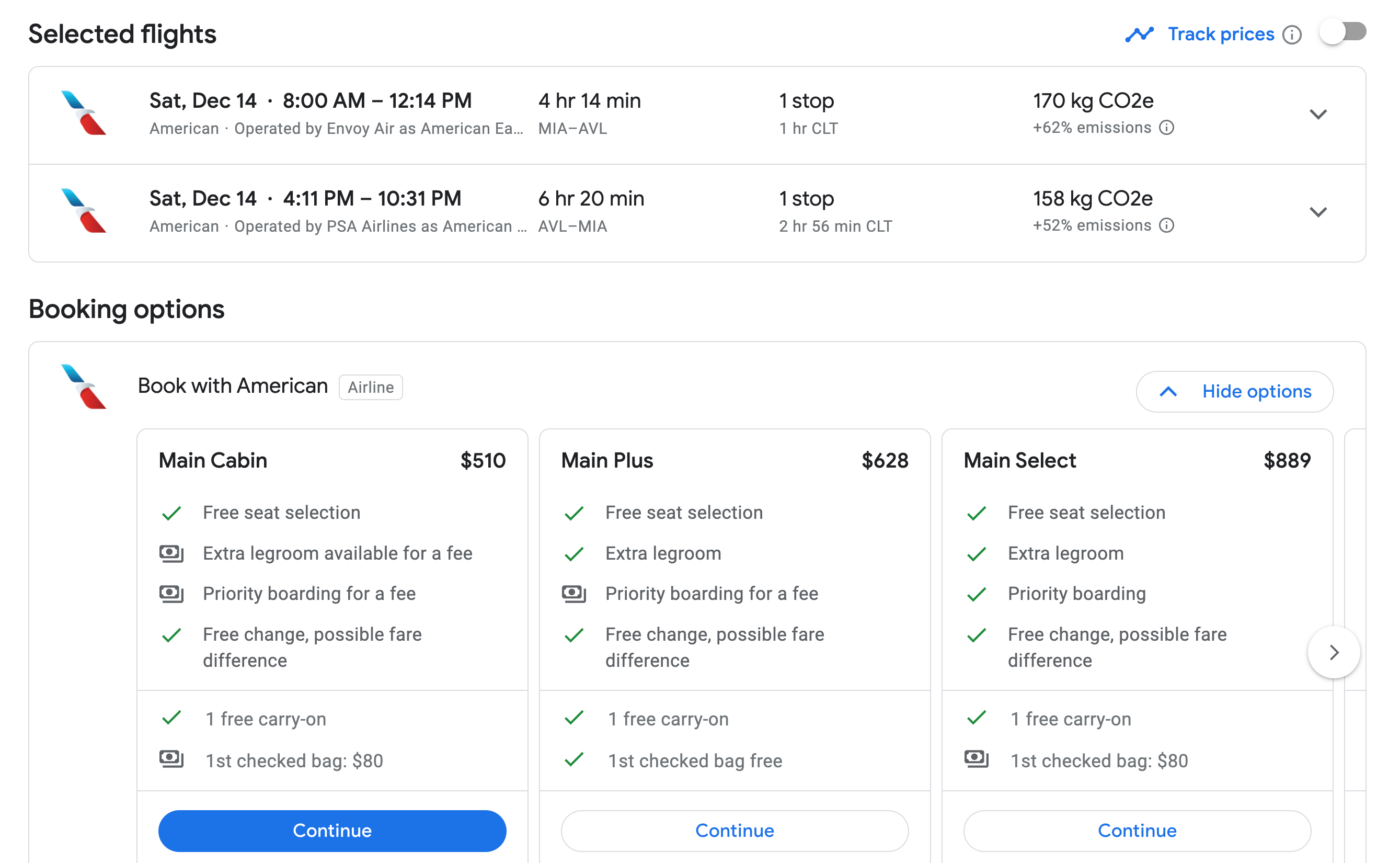The width and height of the screenshot is (1400, 863).
Task: Select the Main Plus fare card title
Action: [606, 461]
